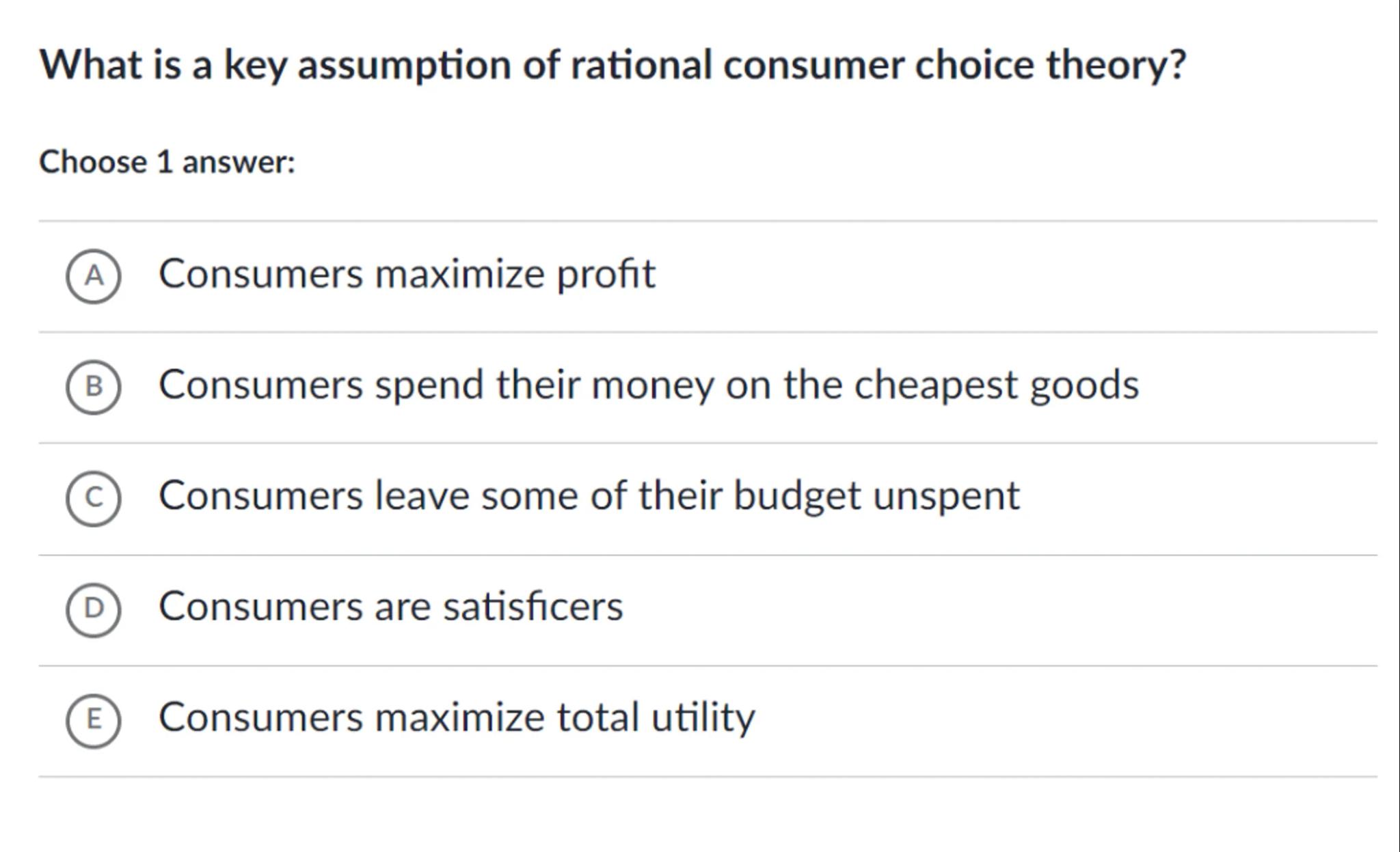Click "Consumers leave some of their budget unspent"
1400x852 pixels.
point(589,495)
